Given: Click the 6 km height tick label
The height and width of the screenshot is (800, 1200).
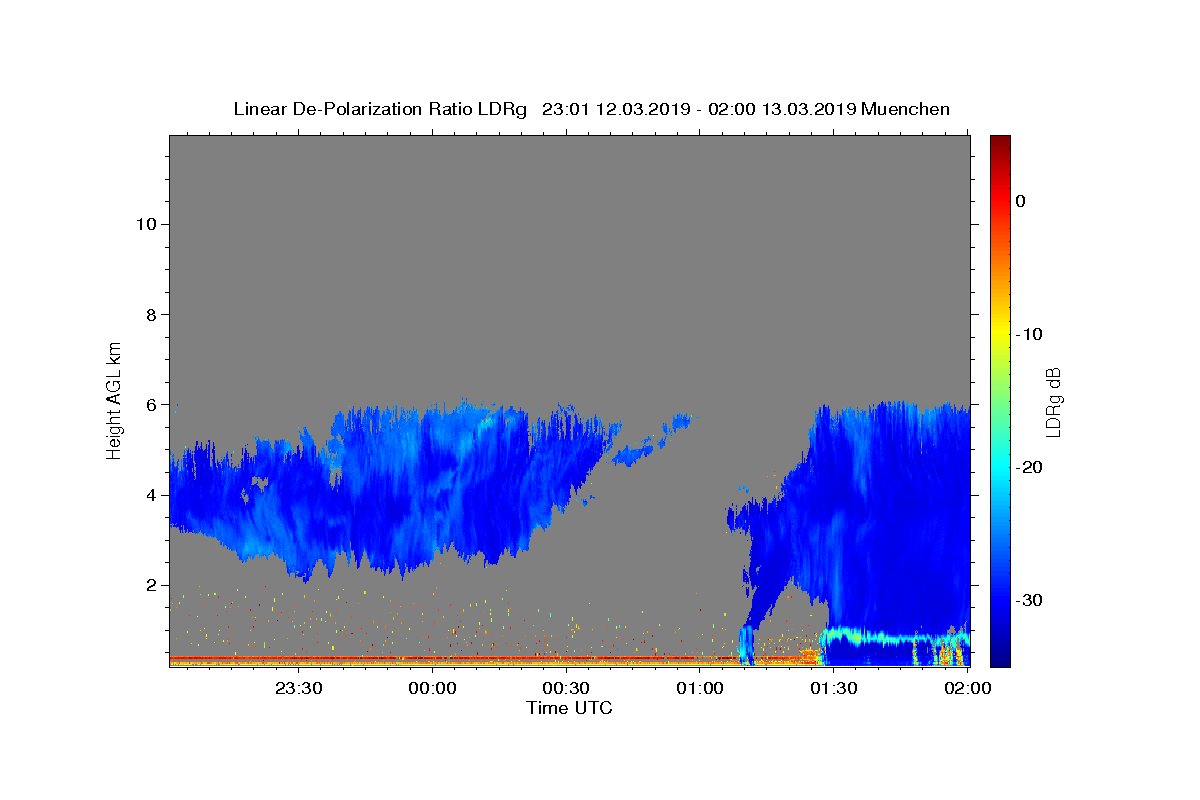Looking at the screenshot, I should [x=151, y=405].
